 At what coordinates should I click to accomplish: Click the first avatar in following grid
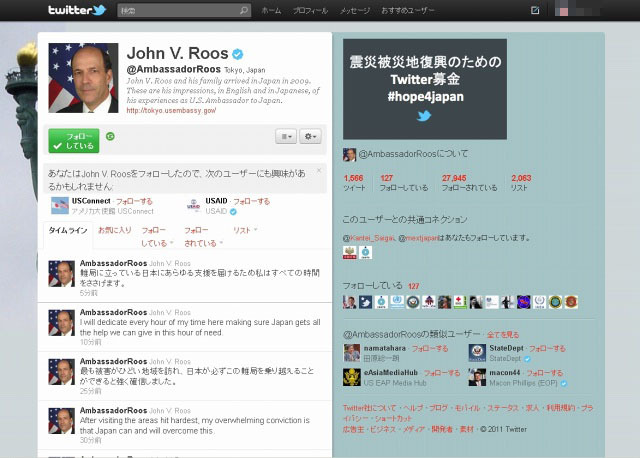point(350,302)
